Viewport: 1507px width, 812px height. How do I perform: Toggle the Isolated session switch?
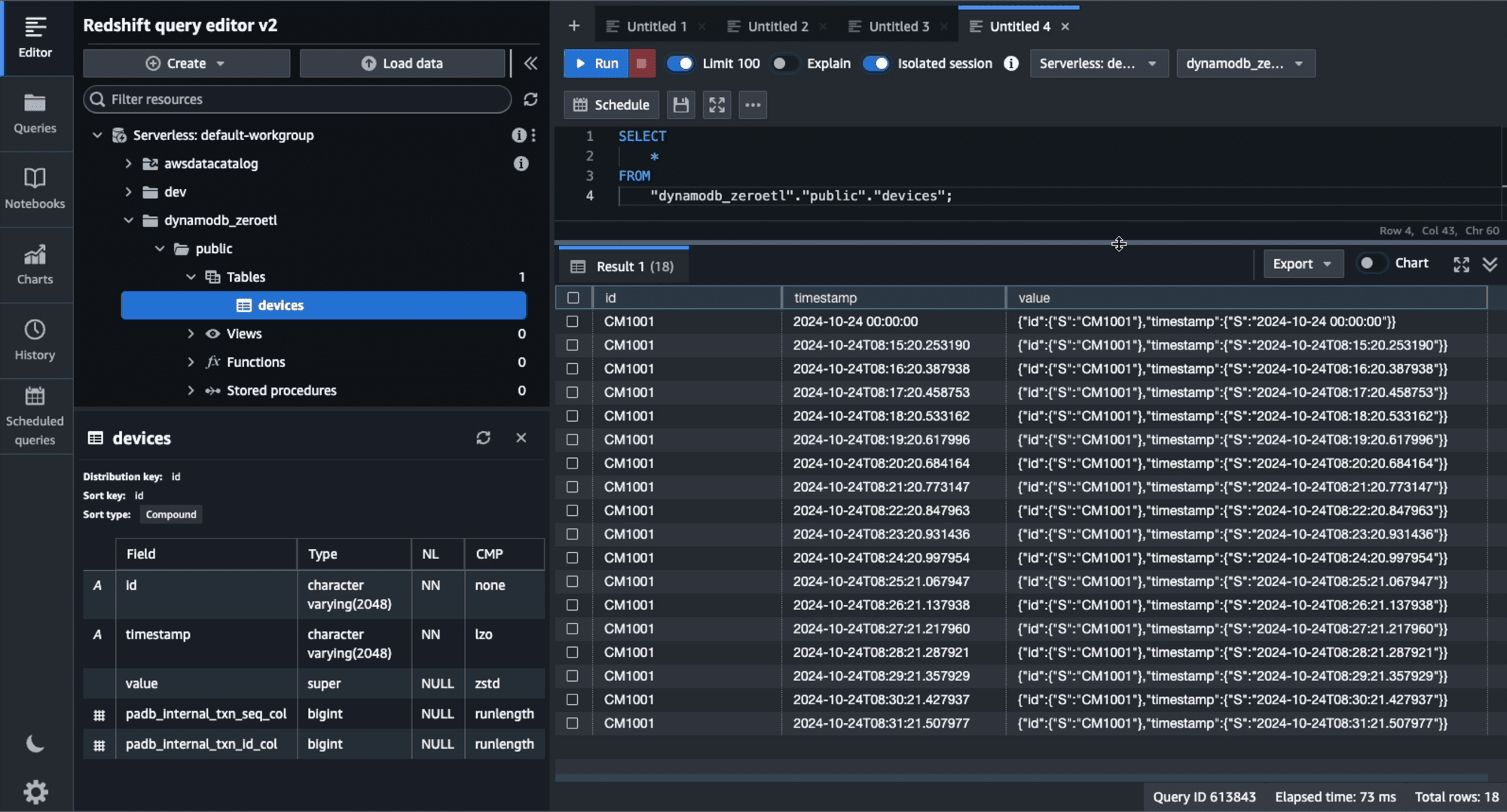(876, 63)
